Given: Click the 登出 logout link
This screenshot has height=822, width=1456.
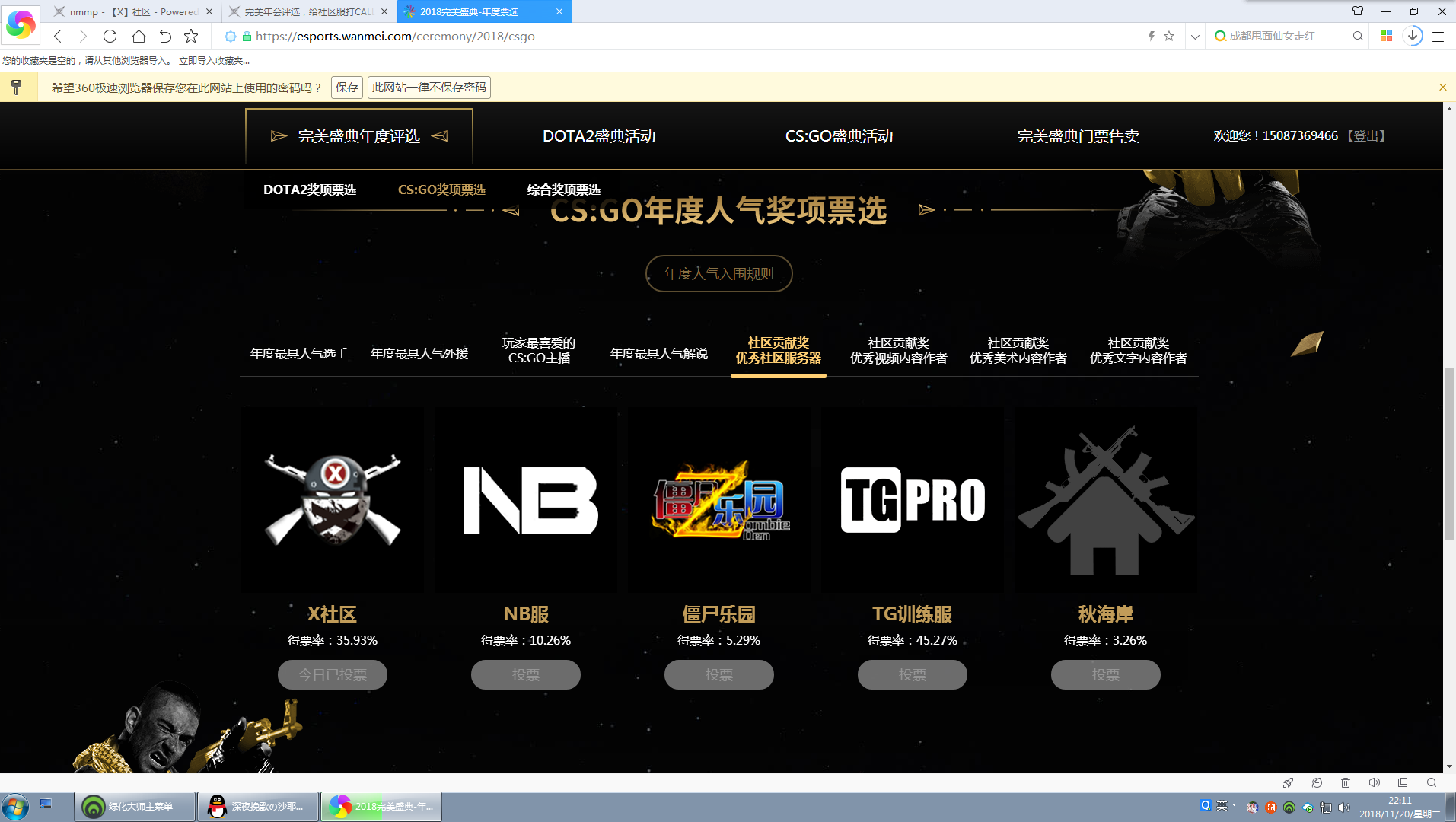Looking at the screenshot, I should pos(1366,136).
